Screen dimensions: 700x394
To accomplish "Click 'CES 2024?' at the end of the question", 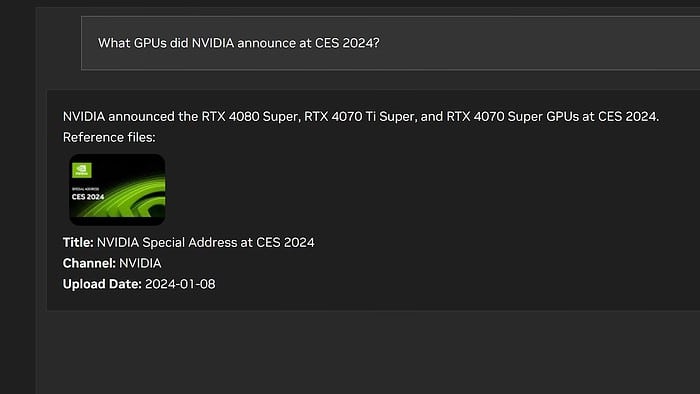I will click(x=347, y=43).
